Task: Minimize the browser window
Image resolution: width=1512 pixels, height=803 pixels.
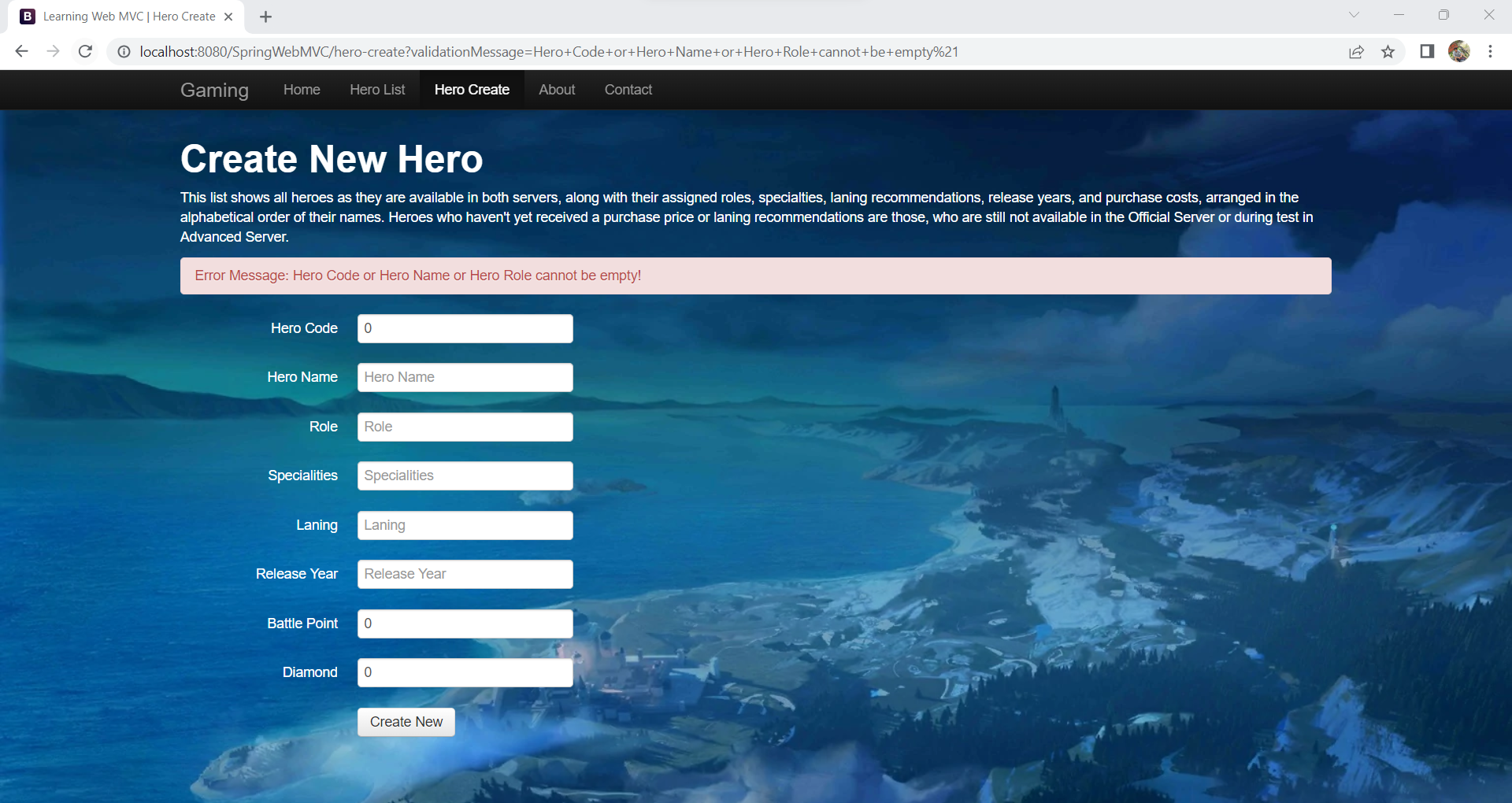Action: coord(1399,15)
